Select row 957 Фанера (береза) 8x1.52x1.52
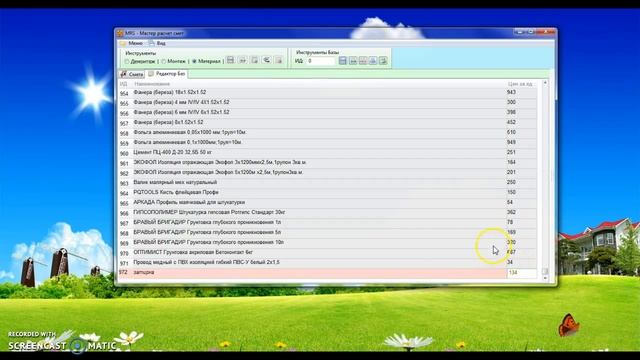The image size is (640, 360). click(327, 122)
